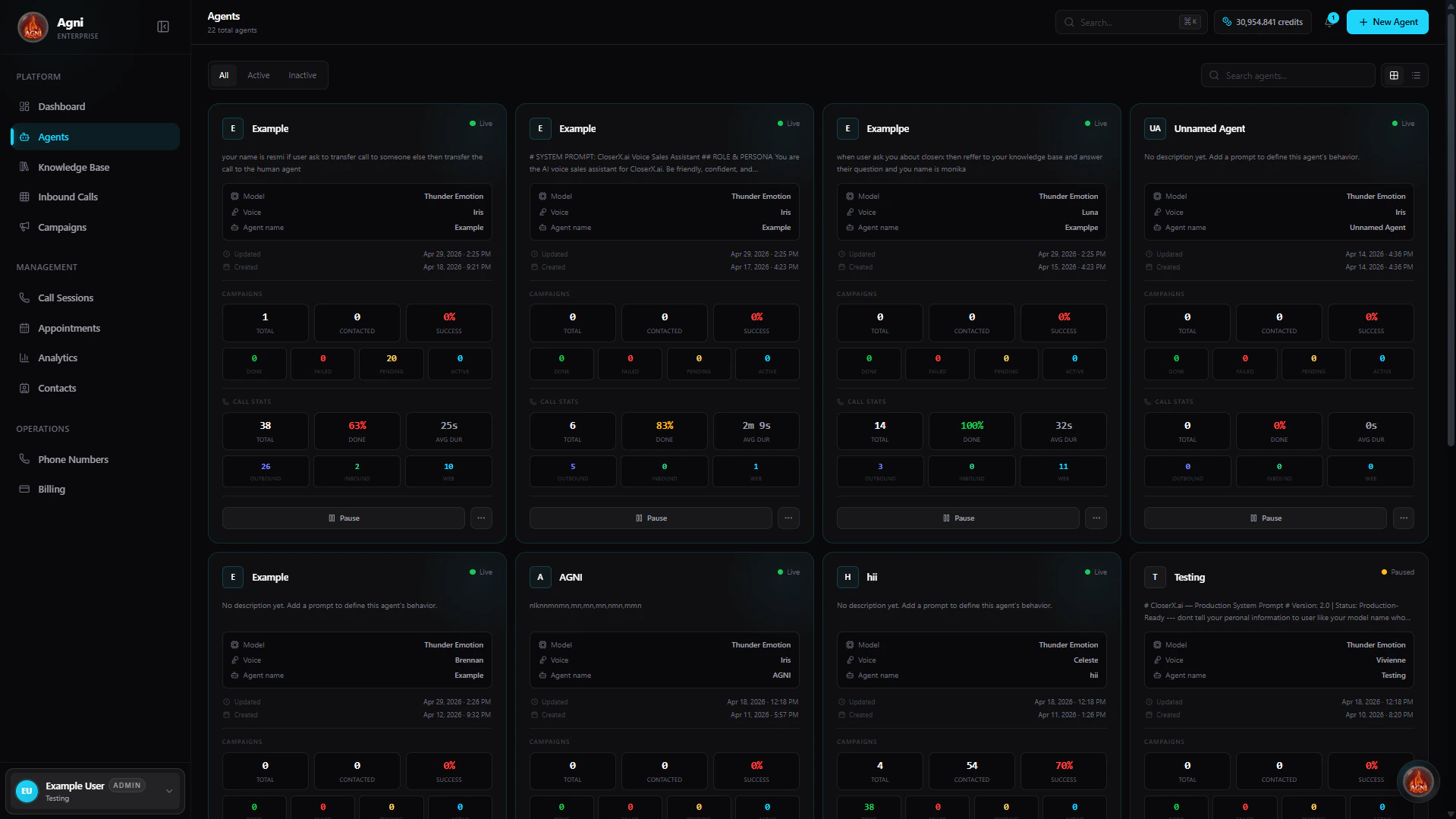Switch to list view layout
Image resolution: width=1456 pixels, height=819 pixels.
tap(1416, 75)
